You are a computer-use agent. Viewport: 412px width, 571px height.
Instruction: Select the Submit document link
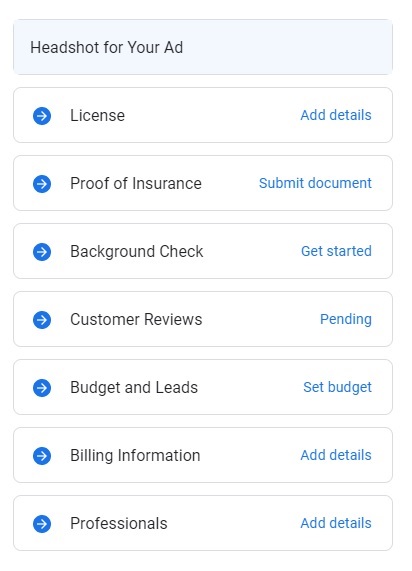coord(315,183)
